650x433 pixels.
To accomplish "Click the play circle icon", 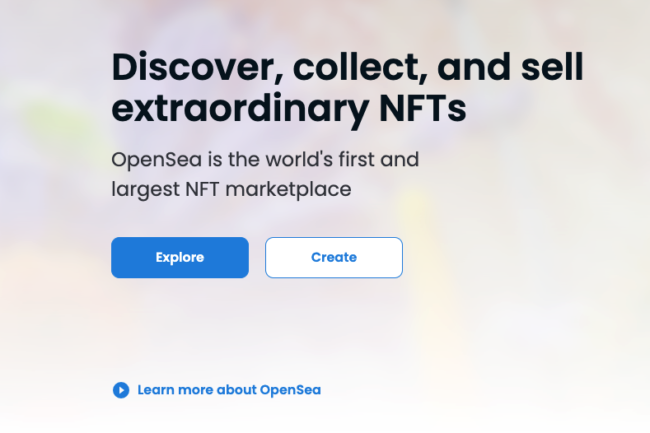I will click(121, 390).
